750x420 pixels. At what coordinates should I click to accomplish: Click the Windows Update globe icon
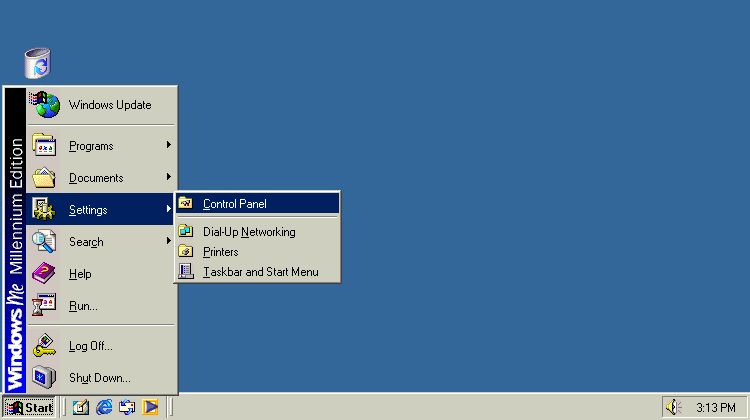(45, 104)
